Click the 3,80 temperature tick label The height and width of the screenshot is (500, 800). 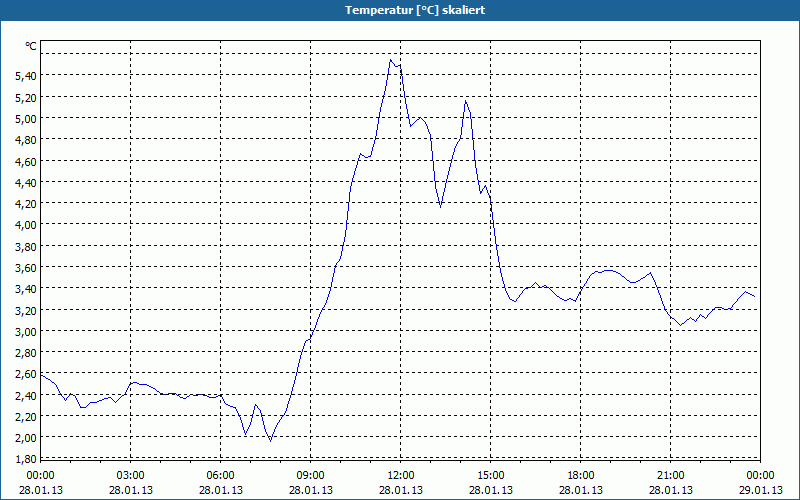point(26,246)
